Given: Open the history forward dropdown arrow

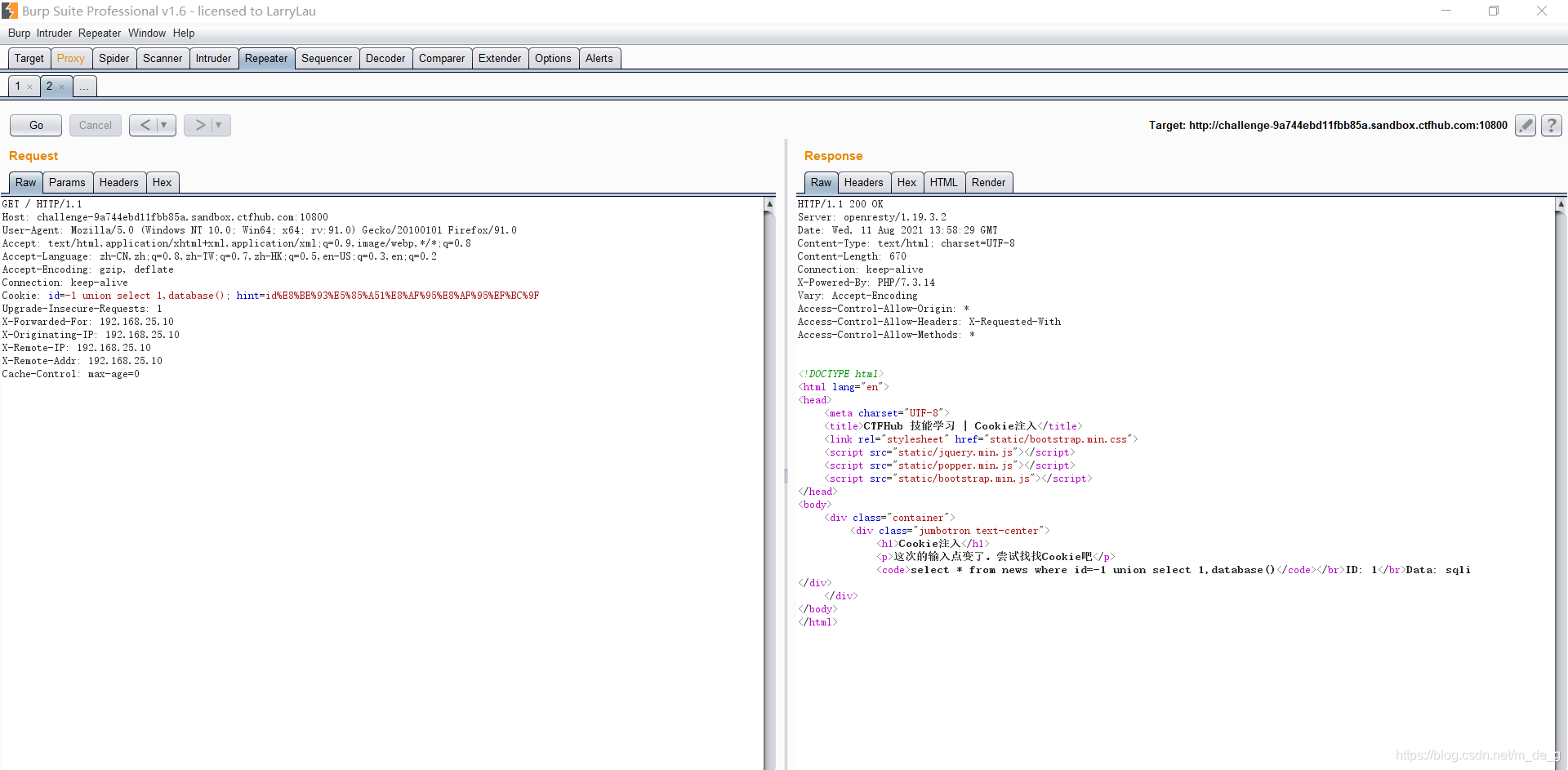Looking at the screenshot, I should [219, 125].
